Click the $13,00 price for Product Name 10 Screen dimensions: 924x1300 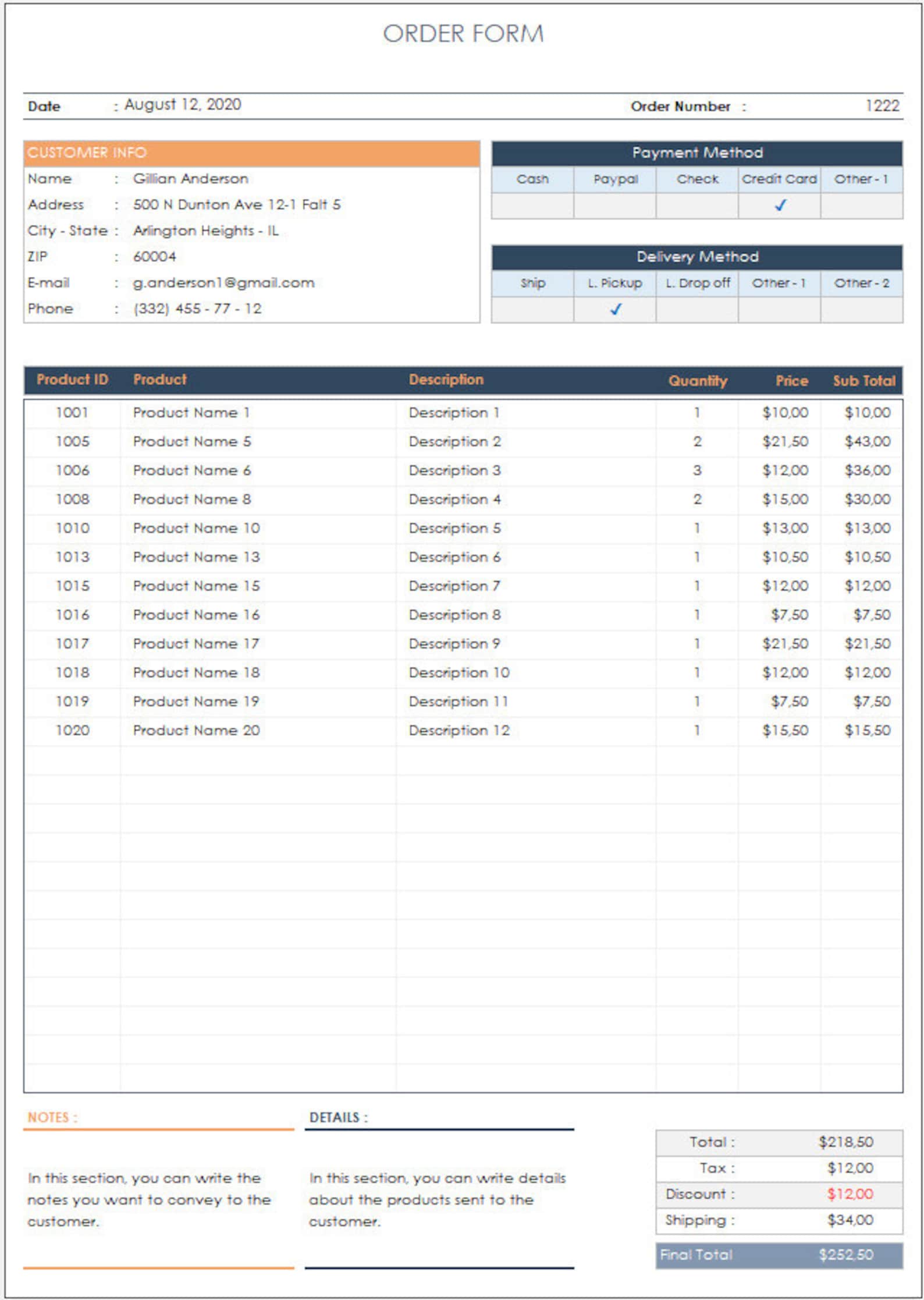pyautogui.click(x=779, y=529)
